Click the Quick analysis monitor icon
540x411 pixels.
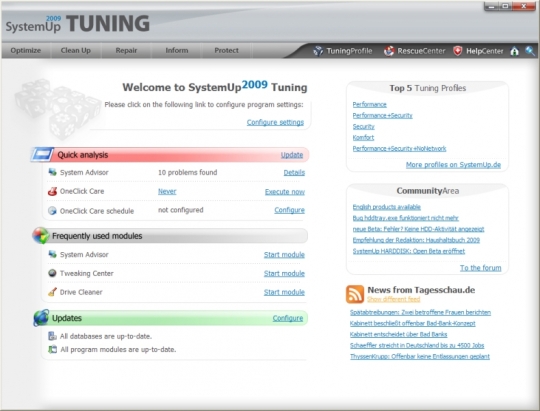point(42,155)
